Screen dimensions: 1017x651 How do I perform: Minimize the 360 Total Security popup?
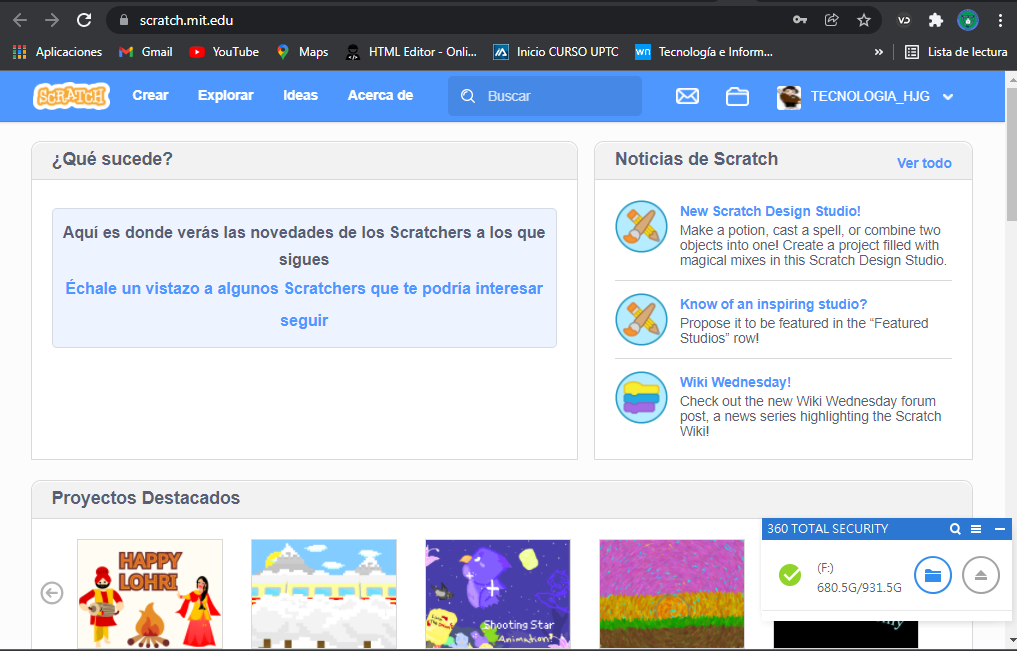pos(999,529)
